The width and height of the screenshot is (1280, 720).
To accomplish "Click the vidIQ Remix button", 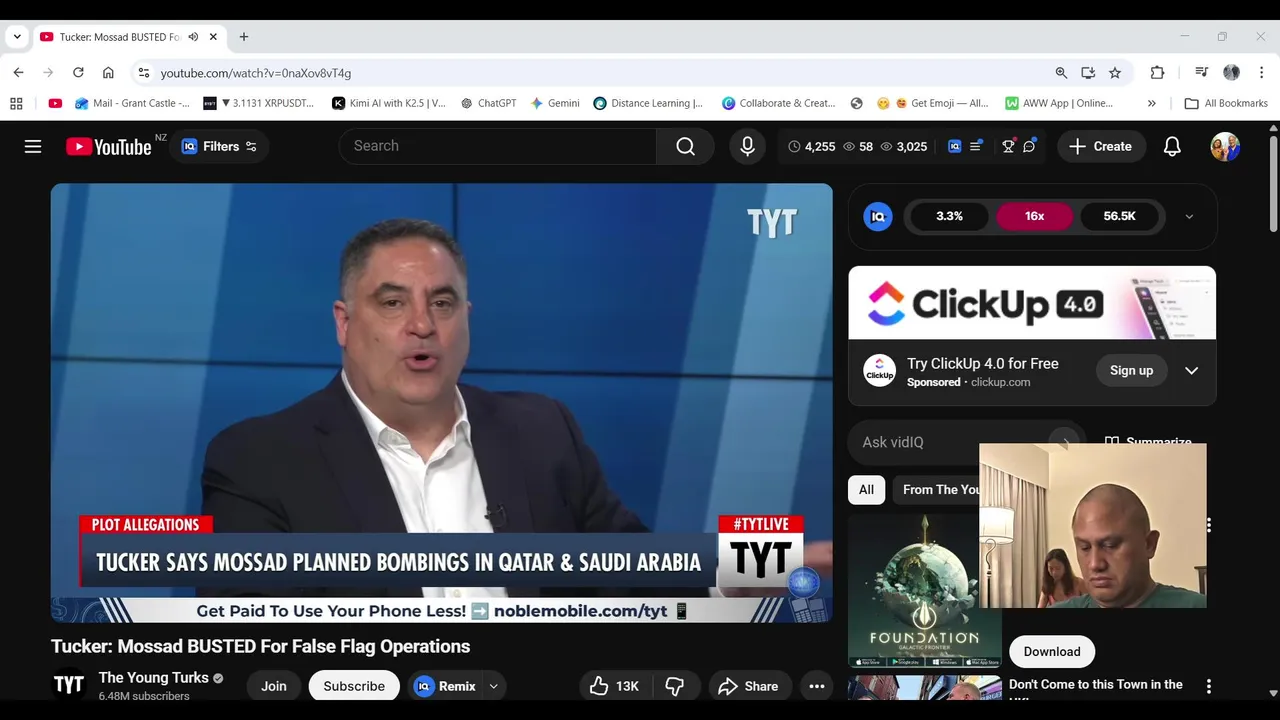I will point(446,686).
